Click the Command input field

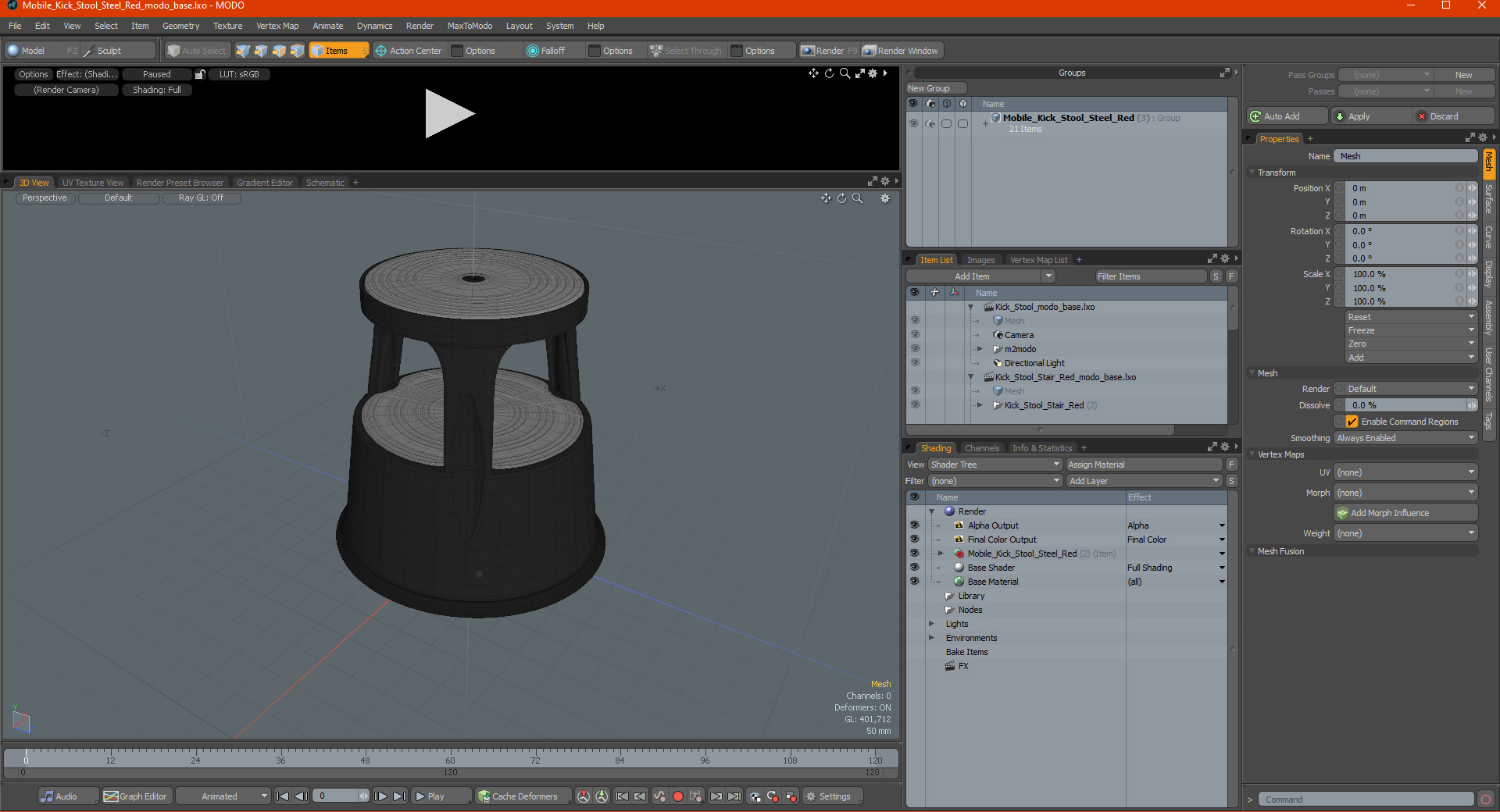[1366, 800]
